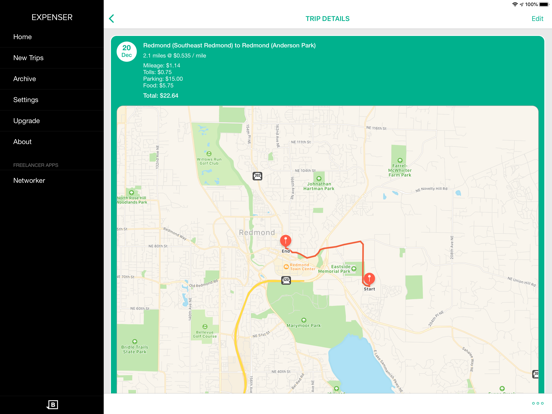Open Settings in the sidebar
This screenshot has height=414, width=552.
[52, 100]
